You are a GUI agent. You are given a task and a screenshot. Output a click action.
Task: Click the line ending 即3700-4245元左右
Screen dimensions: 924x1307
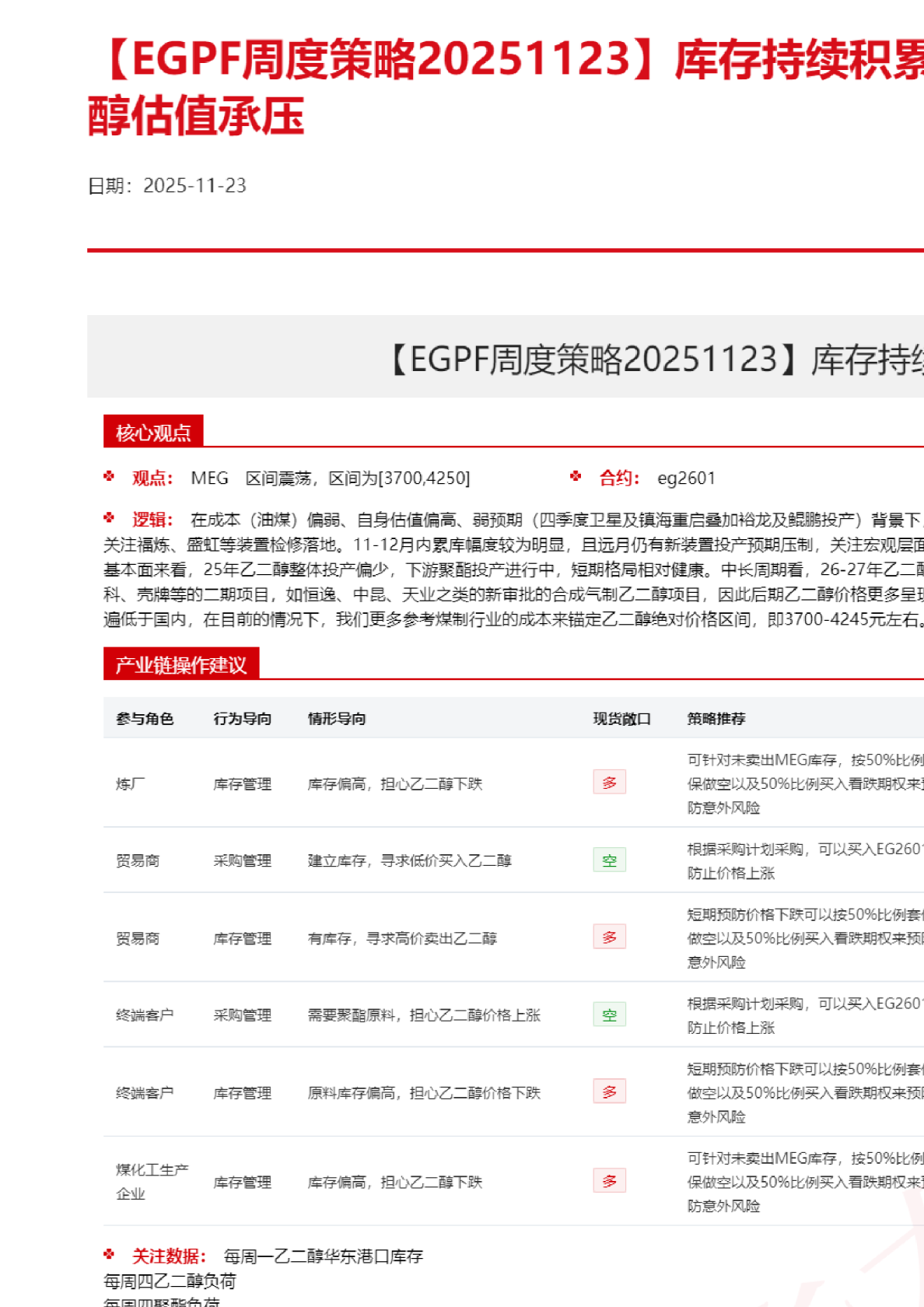513,619
